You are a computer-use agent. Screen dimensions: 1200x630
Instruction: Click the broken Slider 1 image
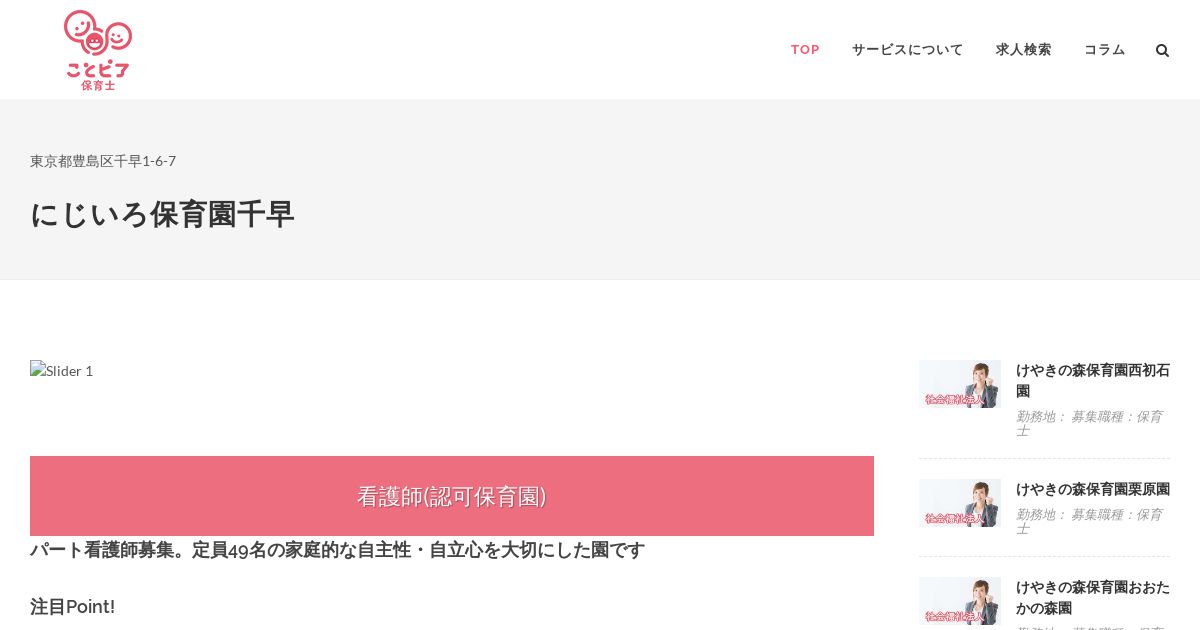(62, 370)
